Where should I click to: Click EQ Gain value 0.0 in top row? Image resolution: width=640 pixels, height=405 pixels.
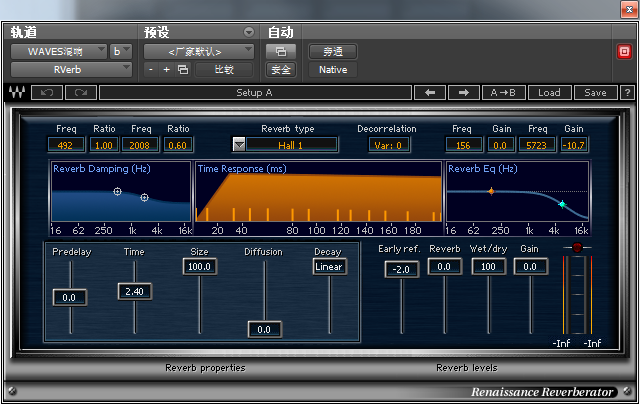pyautogui.click(x=500, y=145)
